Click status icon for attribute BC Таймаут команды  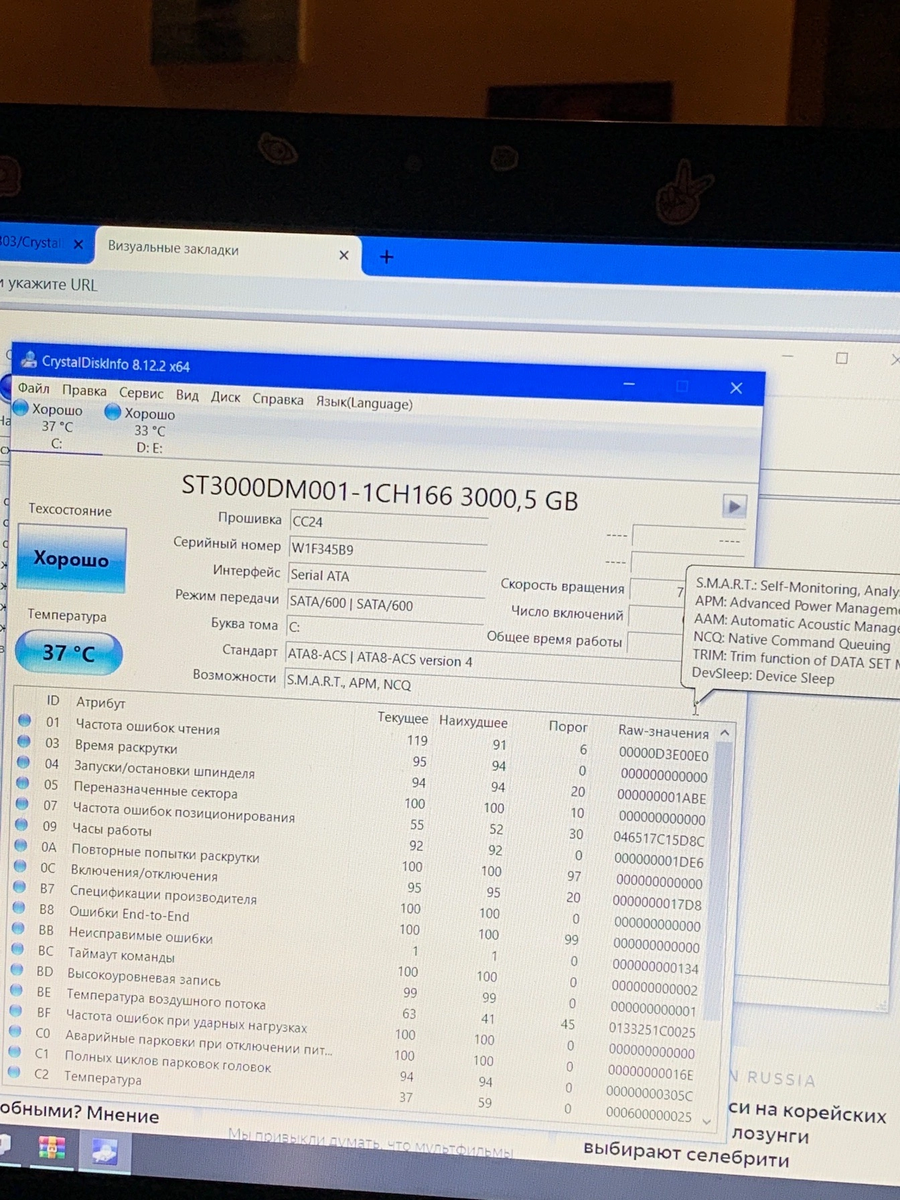pos(16,950)
